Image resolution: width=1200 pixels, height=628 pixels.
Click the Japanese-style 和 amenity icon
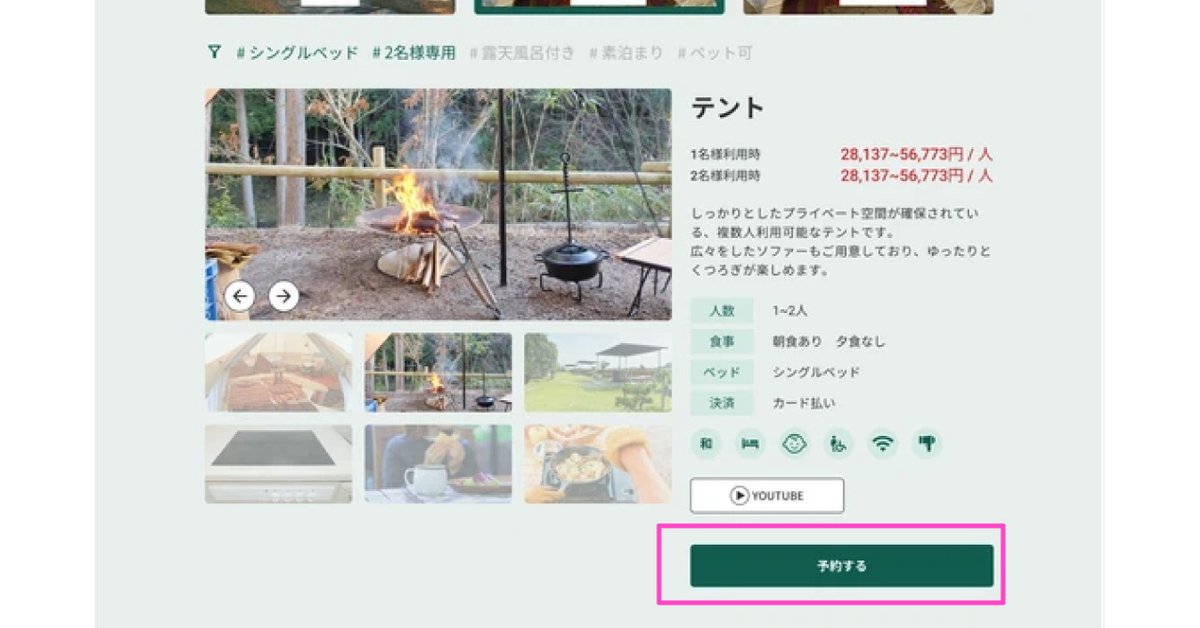coord(706,444)
